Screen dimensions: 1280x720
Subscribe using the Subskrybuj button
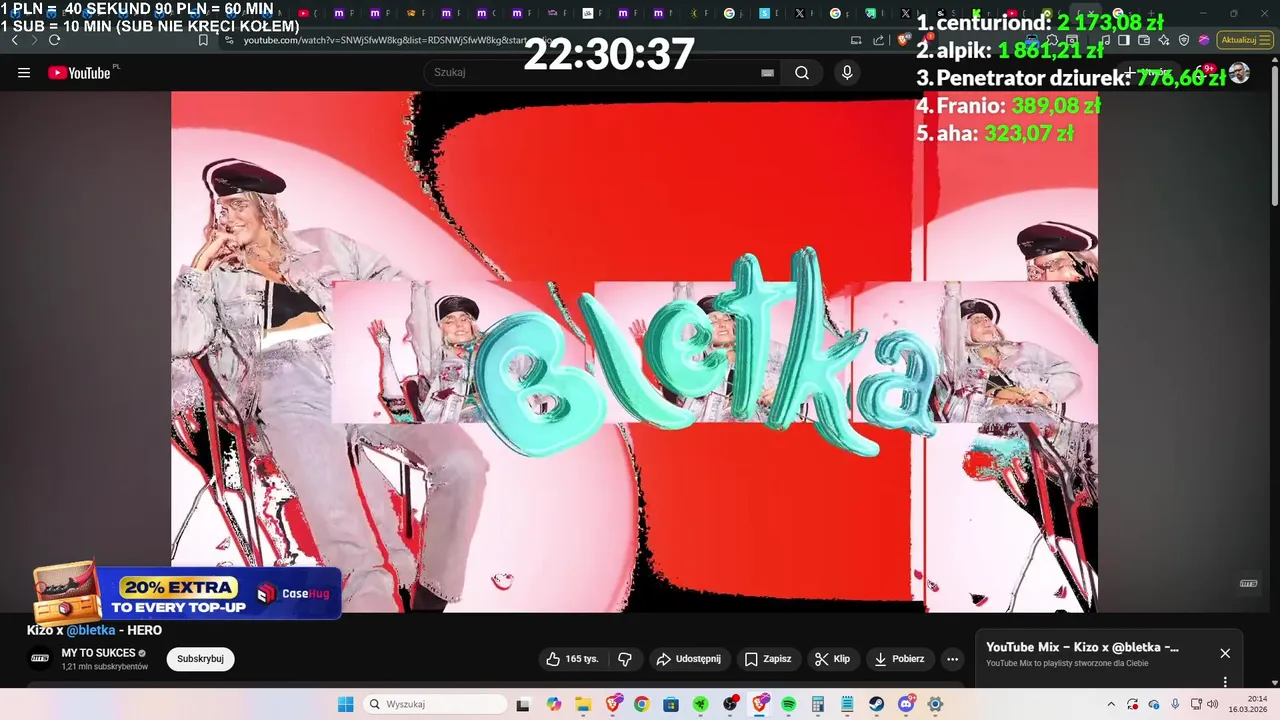[200, 659]
